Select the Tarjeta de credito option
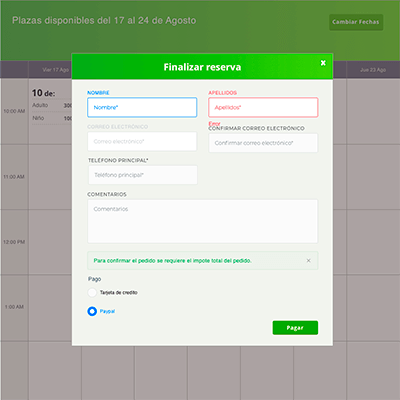 92,292
